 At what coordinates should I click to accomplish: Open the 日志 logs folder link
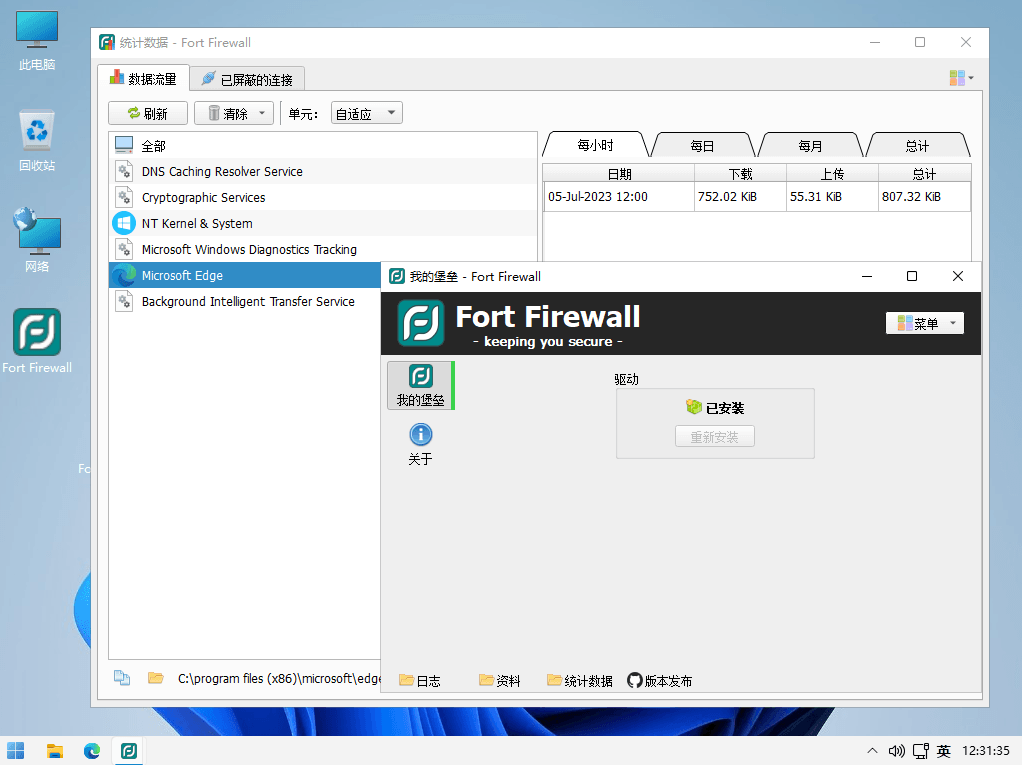(420, 680)
